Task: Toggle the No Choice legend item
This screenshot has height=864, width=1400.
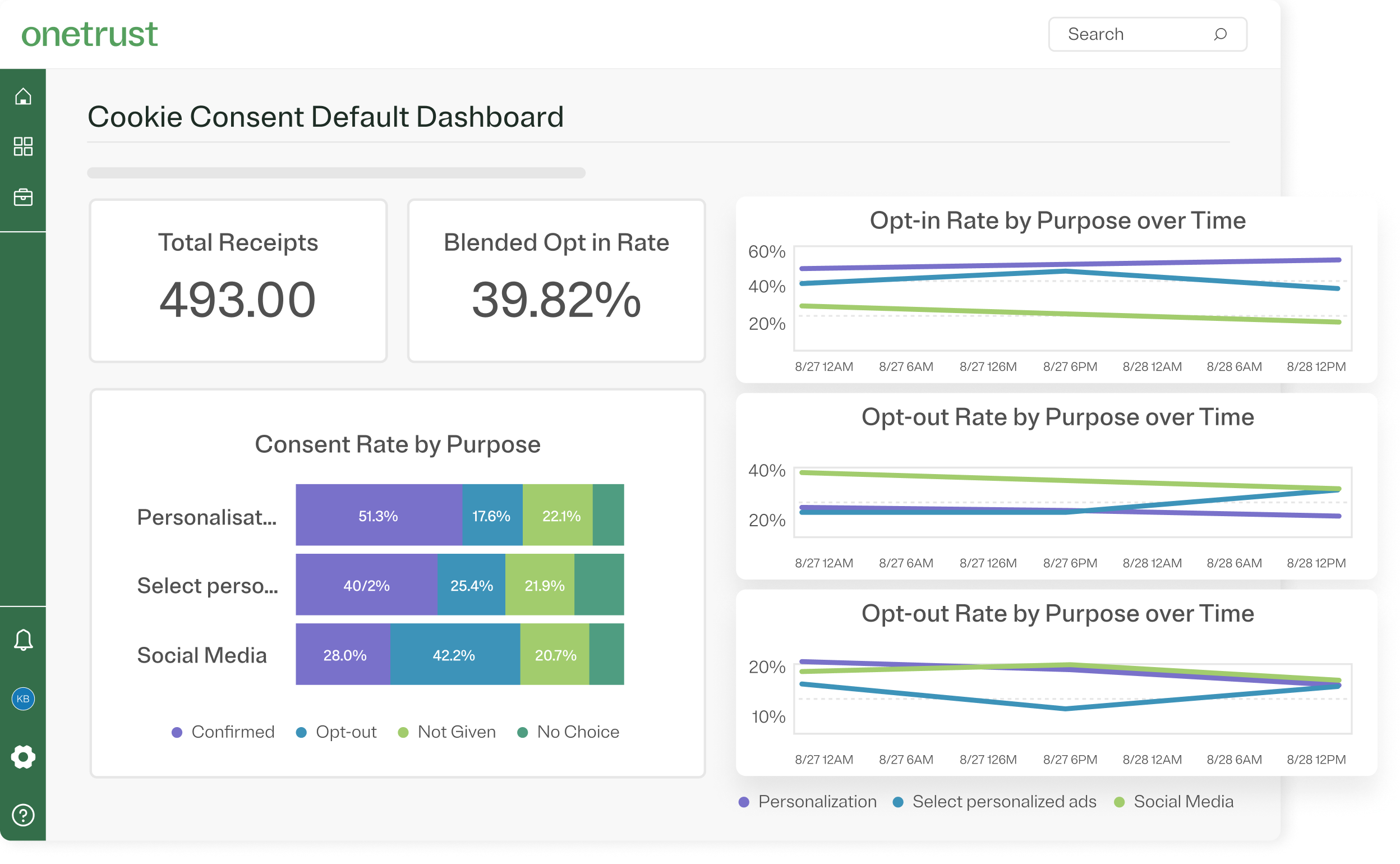Action: [568, 732]
